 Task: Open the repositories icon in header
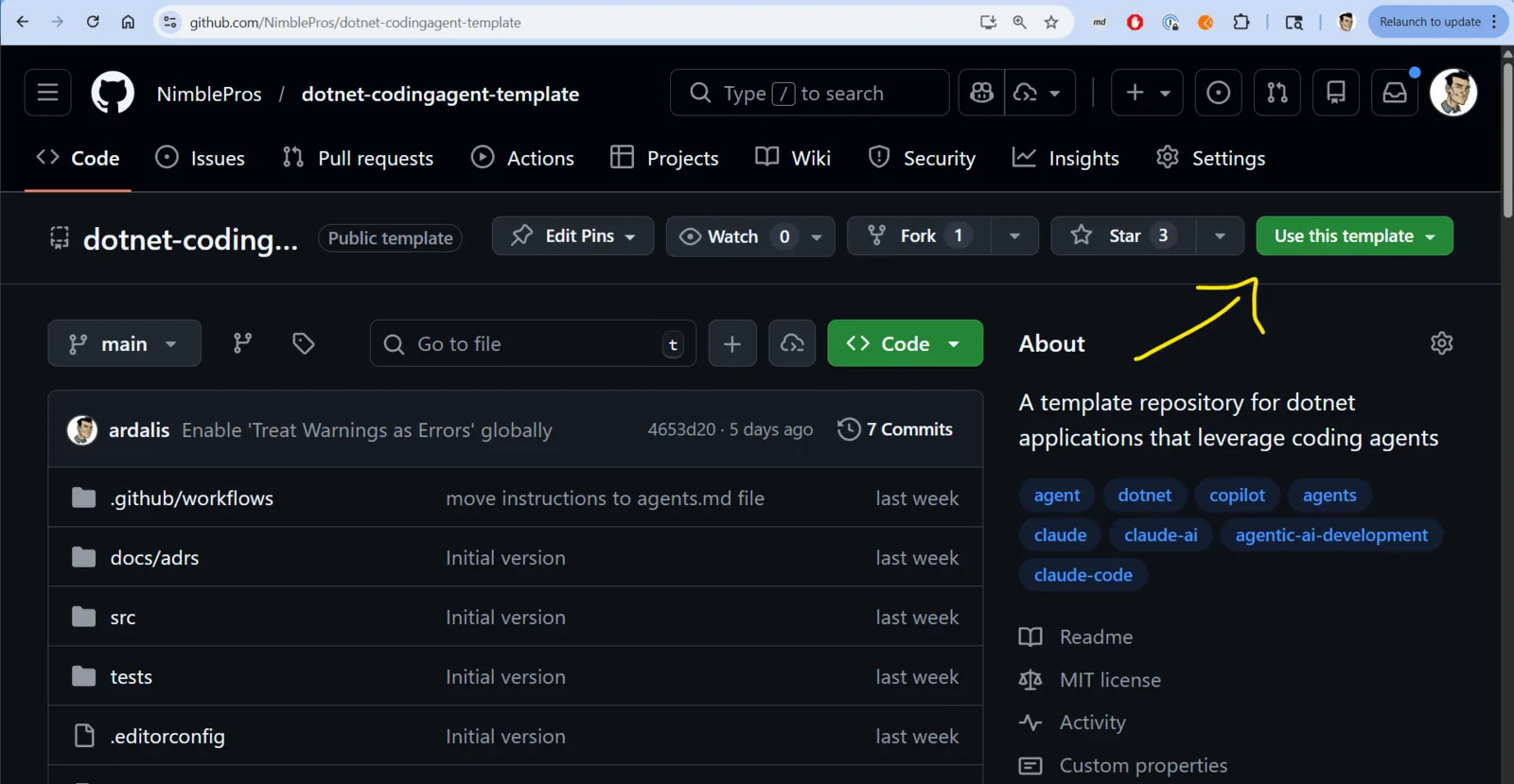pyautogui.click(x=1336, y=93)
